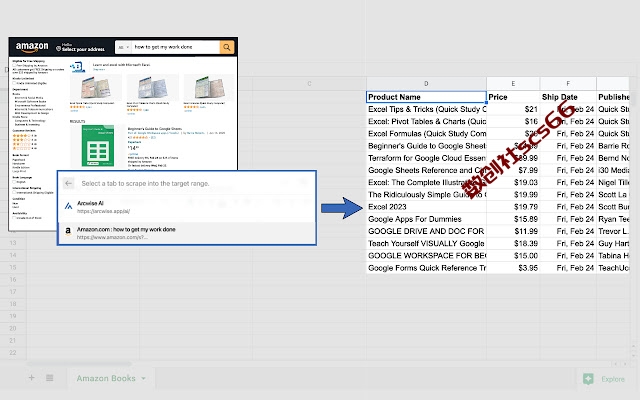Click the first sponsored study guide thumbnail on Amazon

tap(96, 87)
